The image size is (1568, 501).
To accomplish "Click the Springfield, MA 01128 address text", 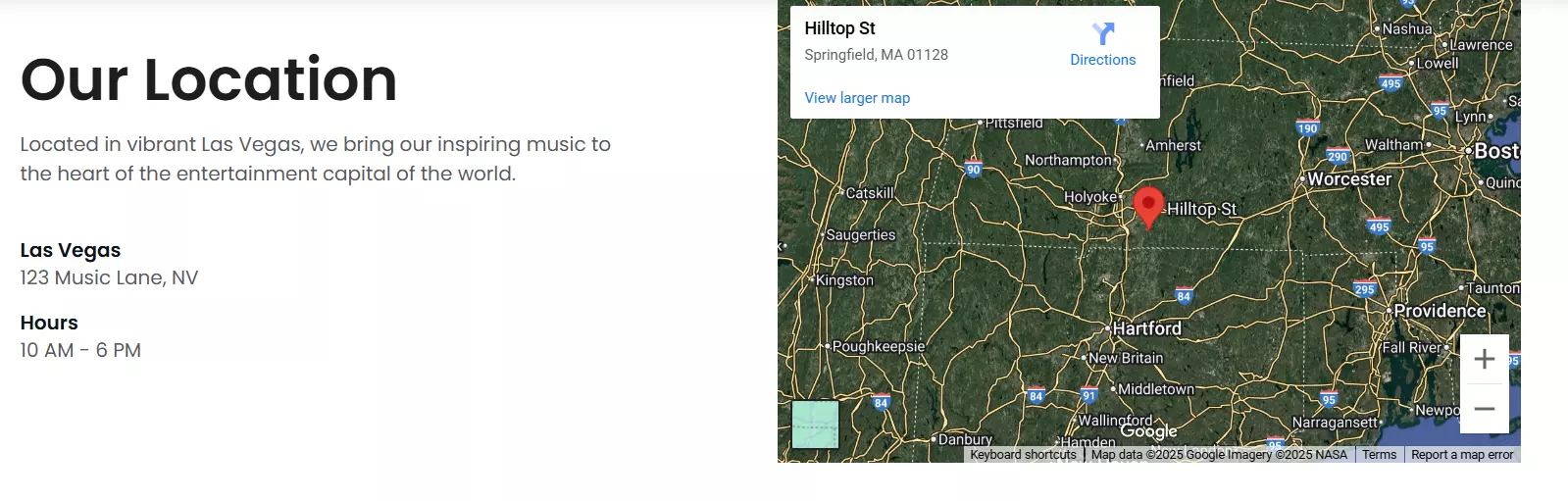I will pos(877,55).
